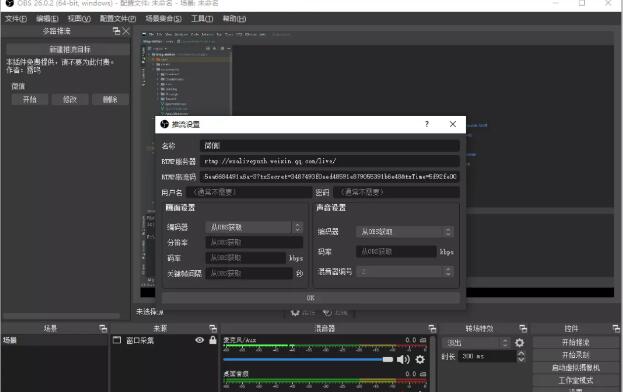The height and width of the screenshot is (392, 623).
Task: Click the 用户名 input field
Action: (249, 192)
